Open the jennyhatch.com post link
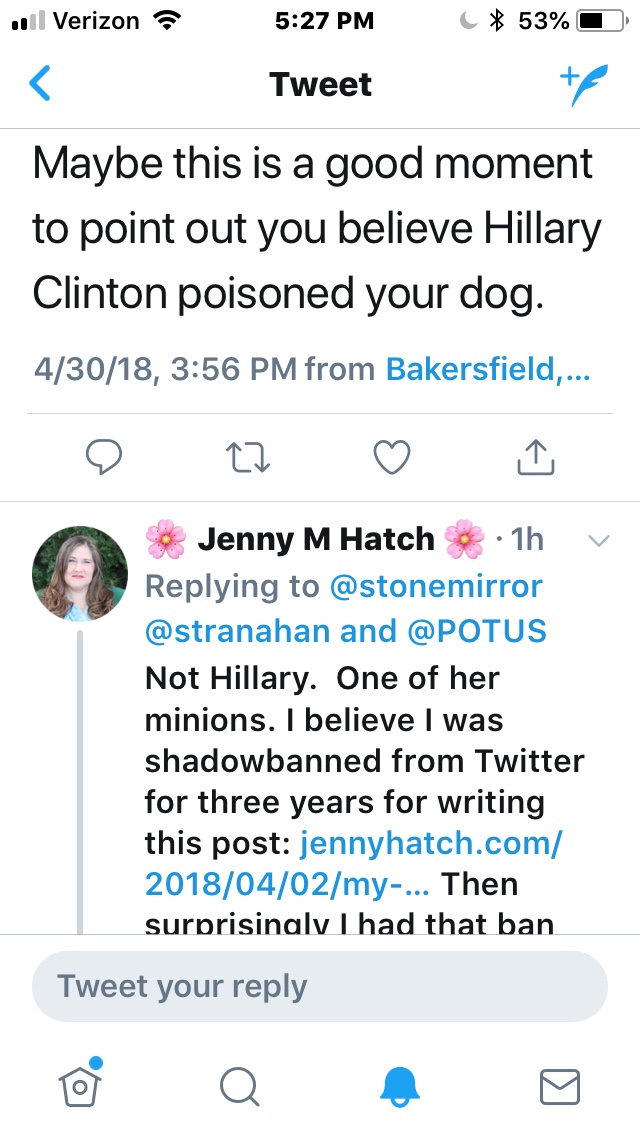Screen dimensions: 640x1136 pyautogui.click(x=430, y=845)
